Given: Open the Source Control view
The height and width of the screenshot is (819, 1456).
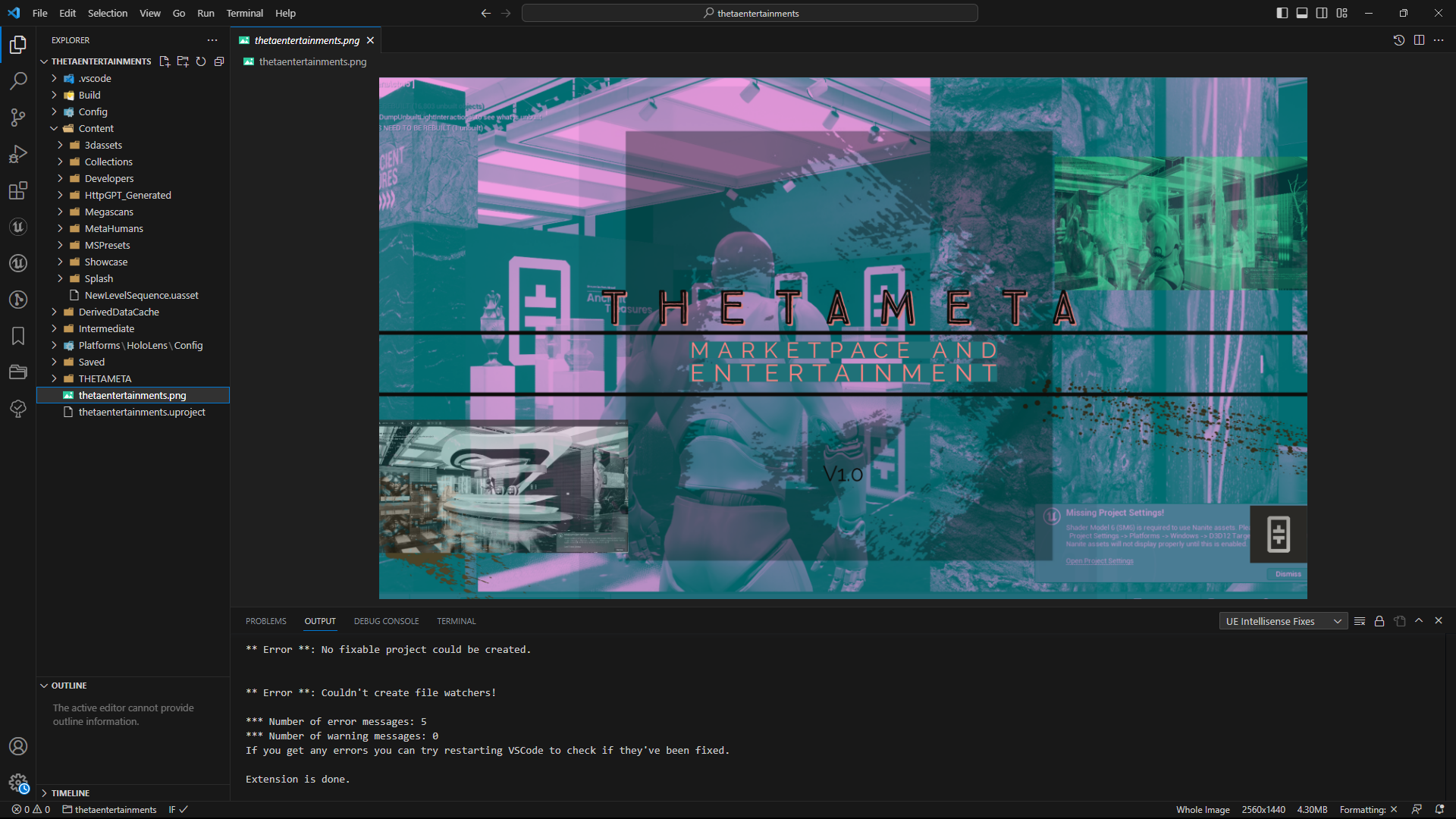Looking at the screenshot, I should point(18,117).
